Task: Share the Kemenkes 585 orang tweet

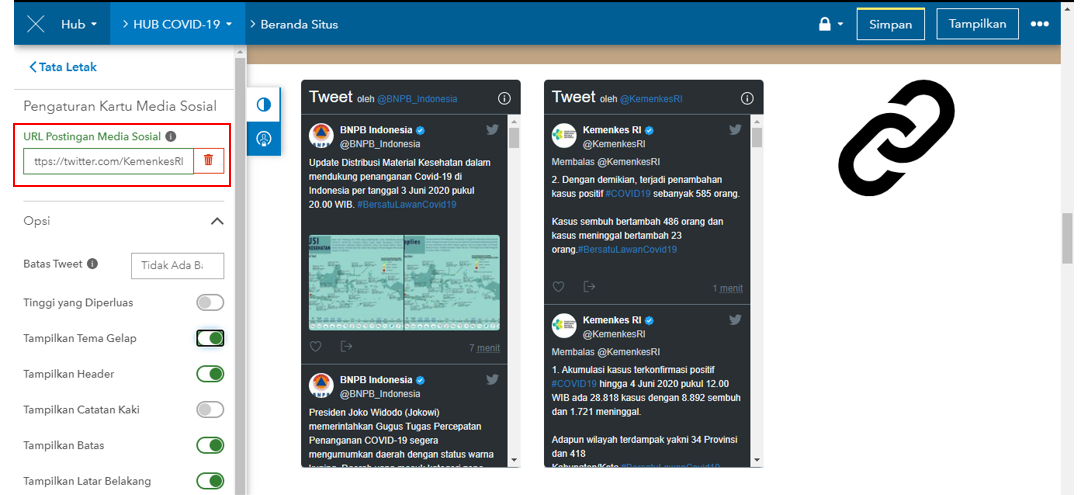Action: pyautogui.click(x=589, y=287)
